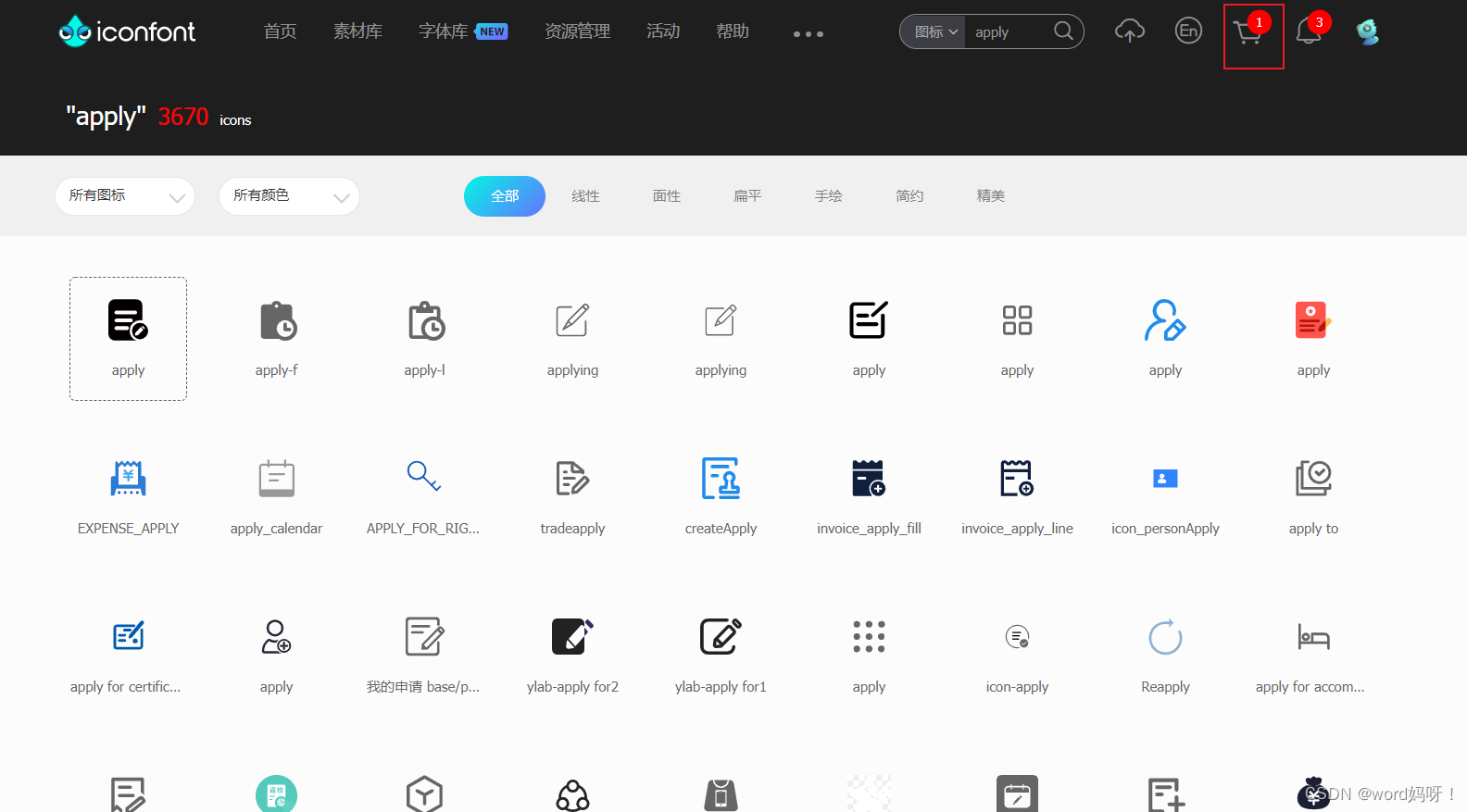The image size is (1467, 812).
Task: Select the first applying pencil icon
Action: point(572,320)
